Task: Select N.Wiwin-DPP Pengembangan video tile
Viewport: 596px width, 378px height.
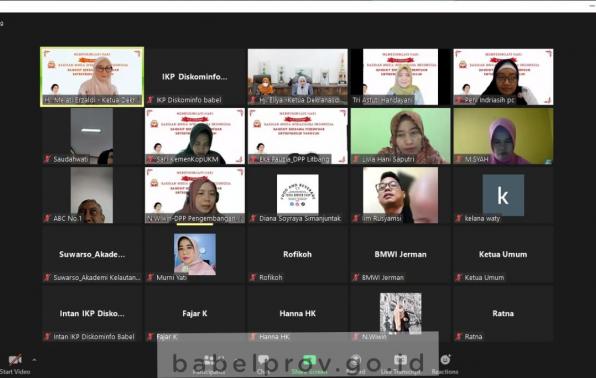Action: [195, 195]
